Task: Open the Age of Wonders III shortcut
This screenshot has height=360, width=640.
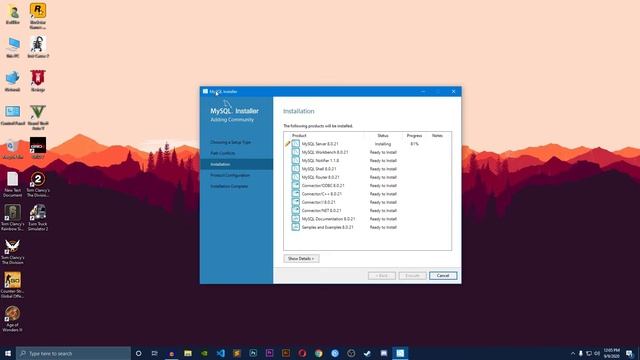Action: pyautogui.click(x=13, y=319)
